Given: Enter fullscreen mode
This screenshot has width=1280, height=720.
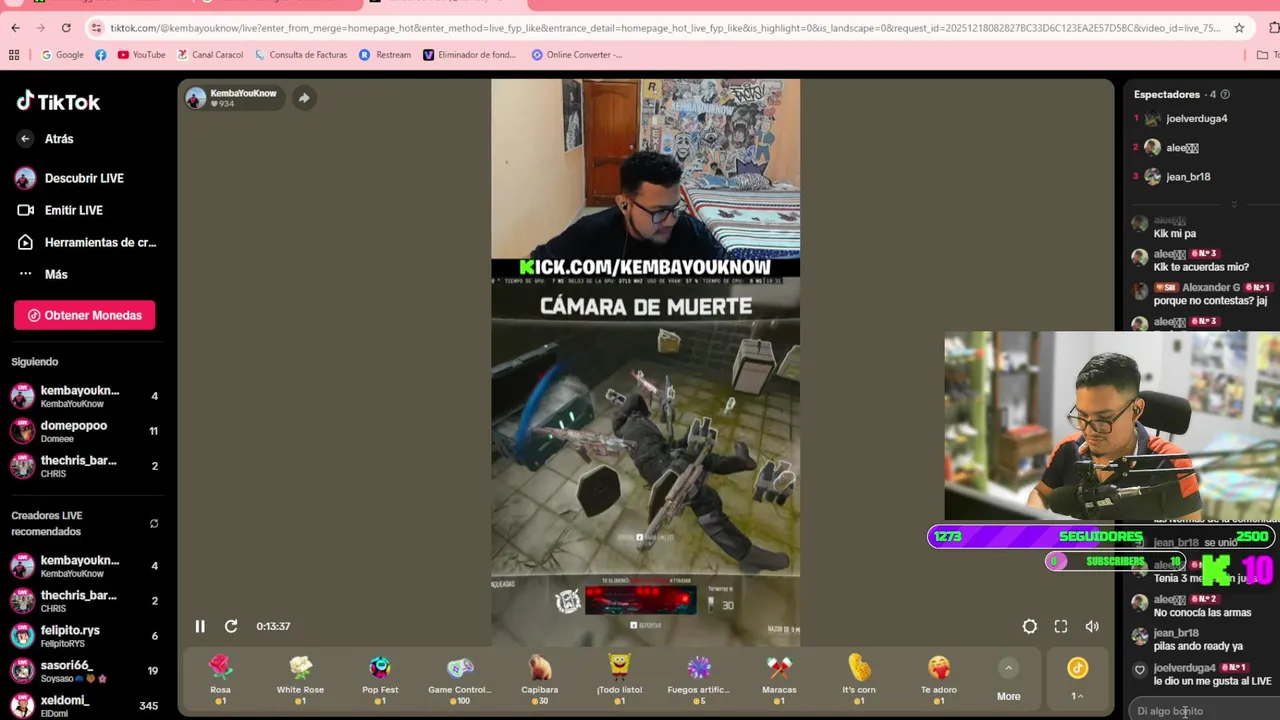Looking at the screenshot, I should (x=1061, y=626).
